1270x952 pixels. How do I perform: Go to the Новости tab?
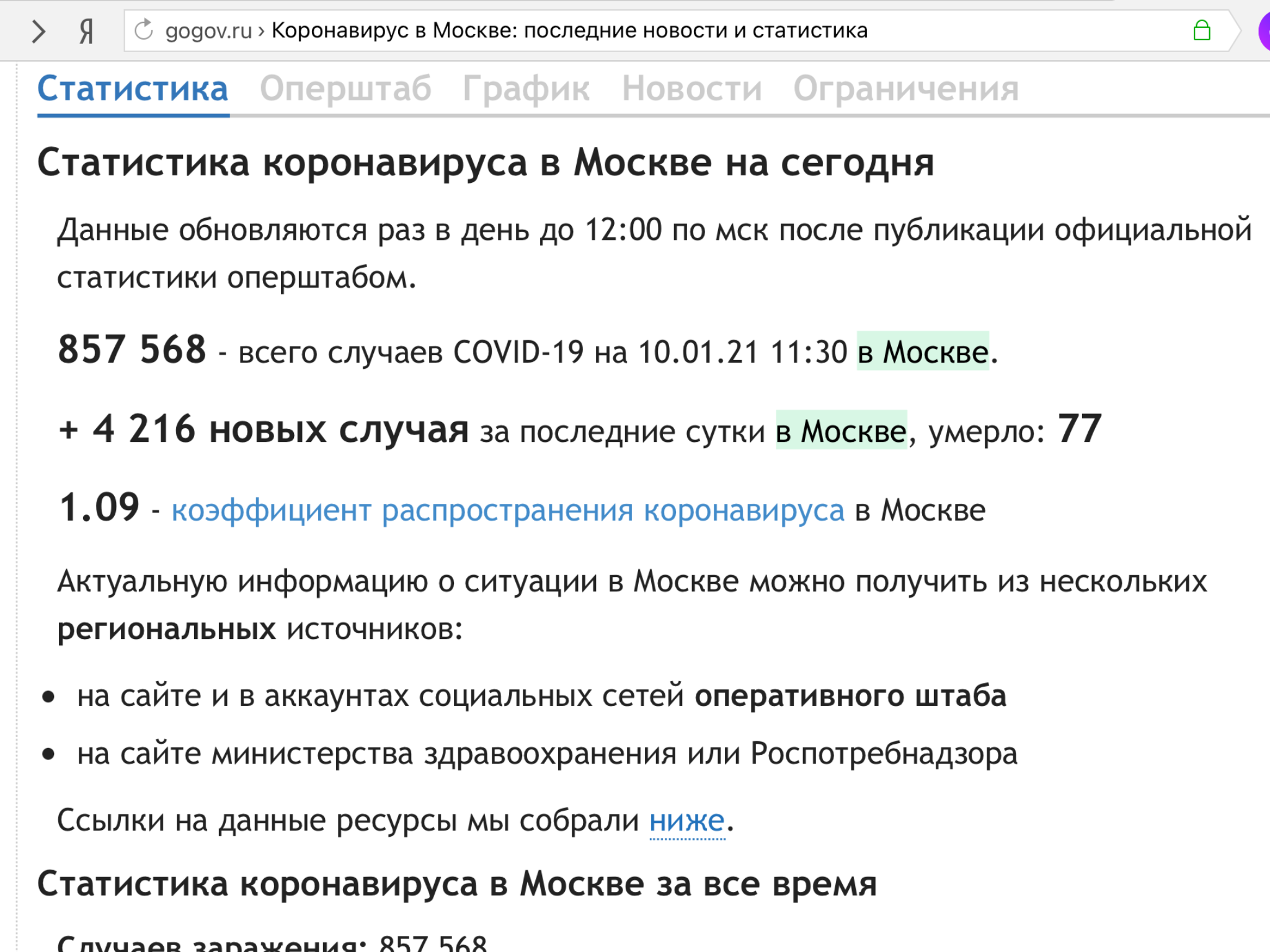click(x=692, y=89)
